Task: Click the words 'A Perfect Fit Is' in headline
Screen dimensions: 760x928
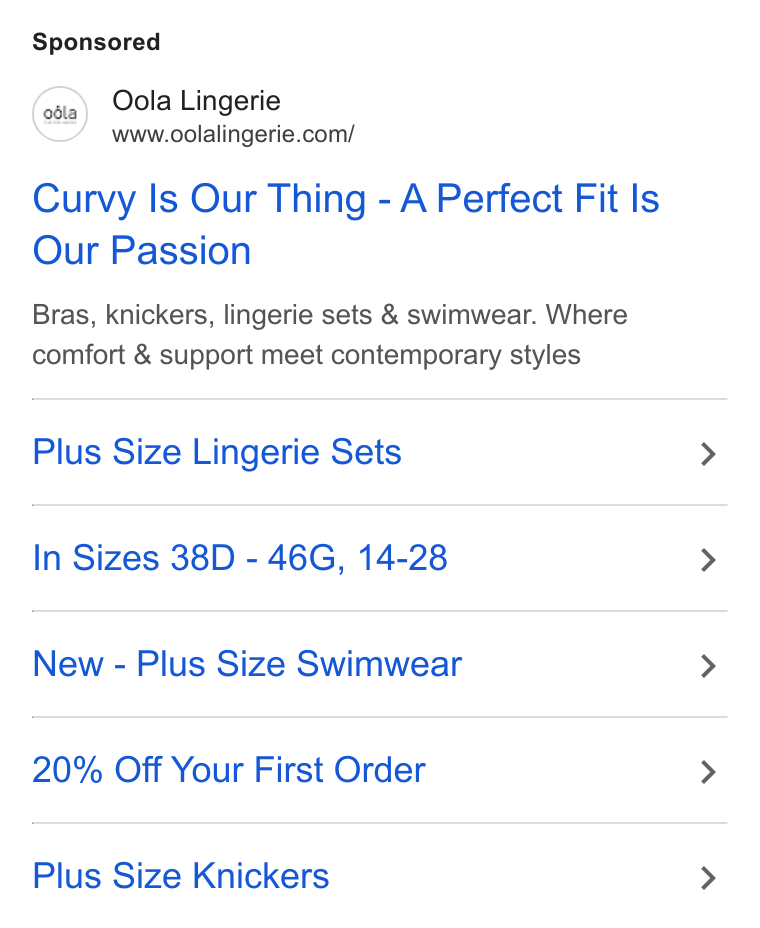Action: point(530,198)
